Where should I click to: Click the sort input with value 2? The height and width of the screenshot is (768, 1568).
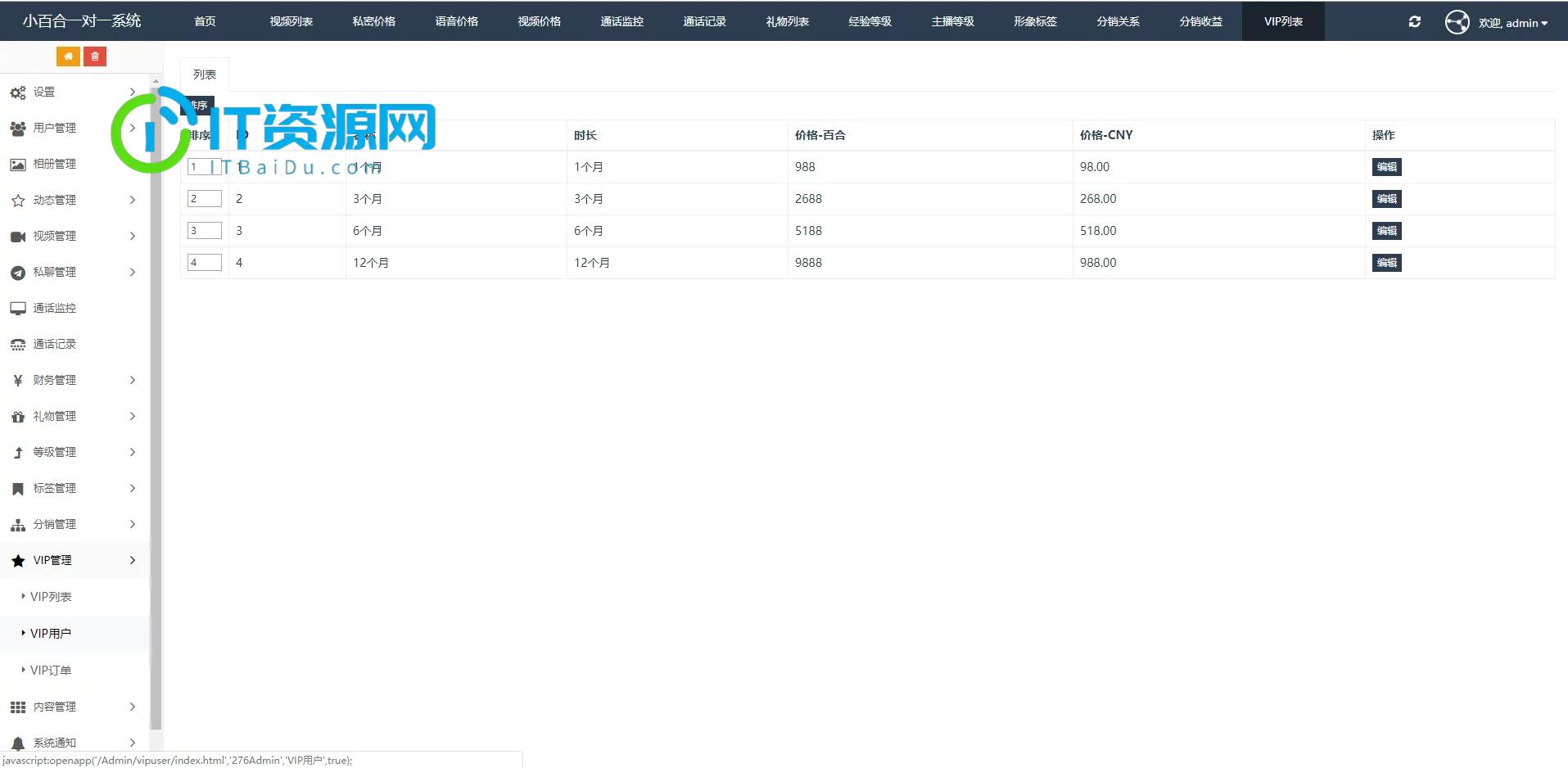[205, 198]
